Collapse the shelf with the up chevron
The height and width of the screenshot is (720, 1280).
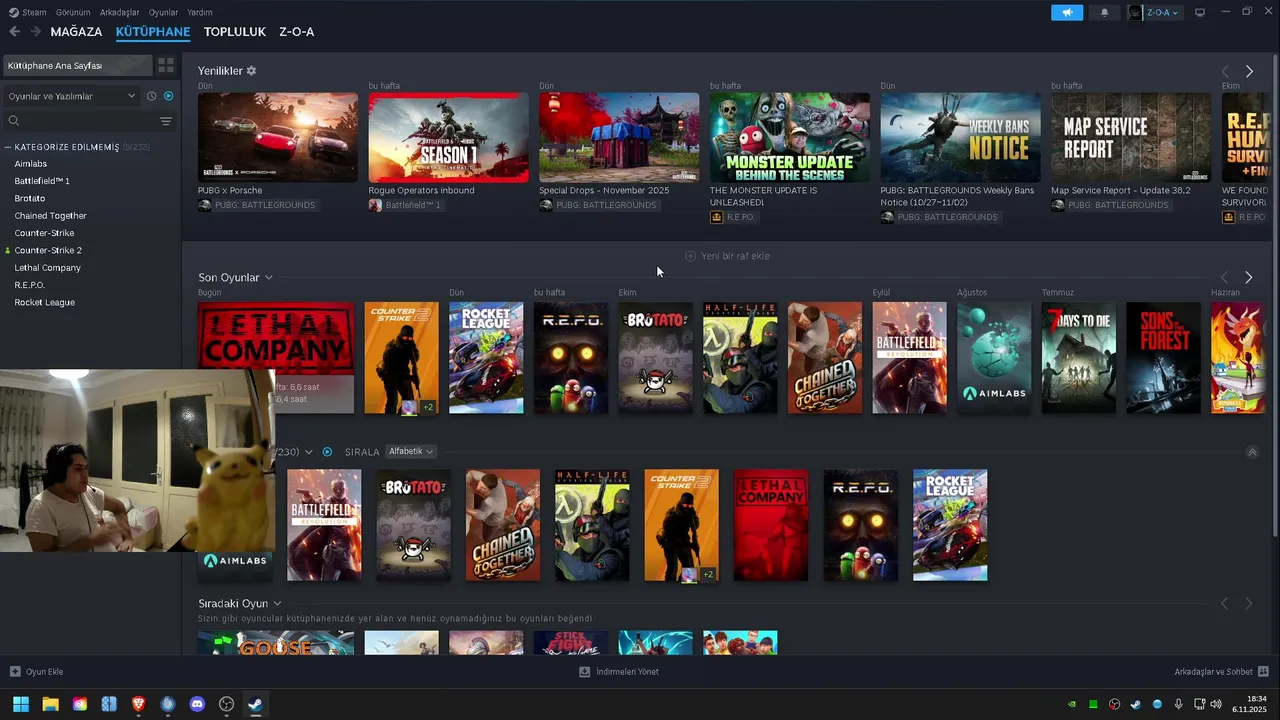(1252, 452)
